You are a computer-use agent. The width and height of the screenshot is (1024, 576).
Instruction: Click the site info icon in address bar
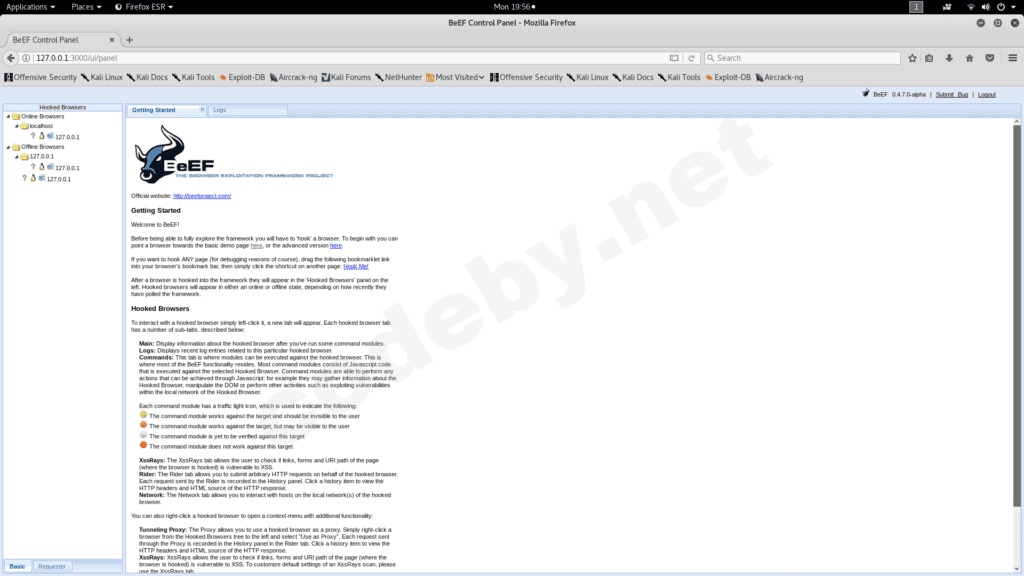click(x=26, y=58)
